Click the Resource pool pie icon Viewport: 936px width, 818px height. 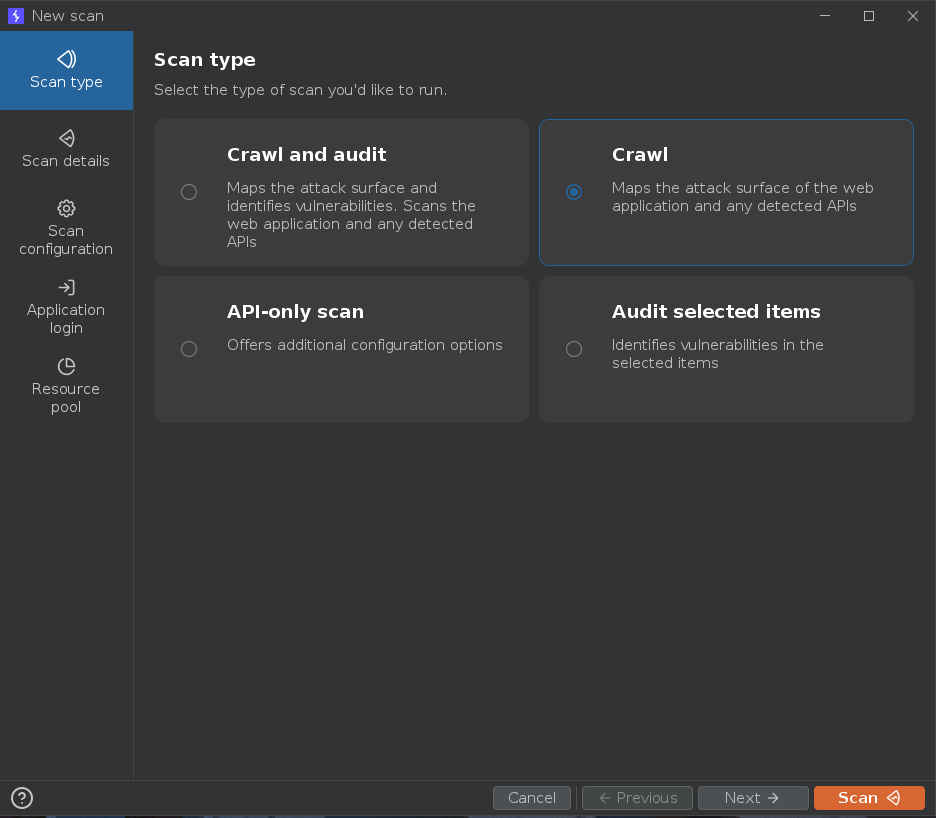(66, 367)
